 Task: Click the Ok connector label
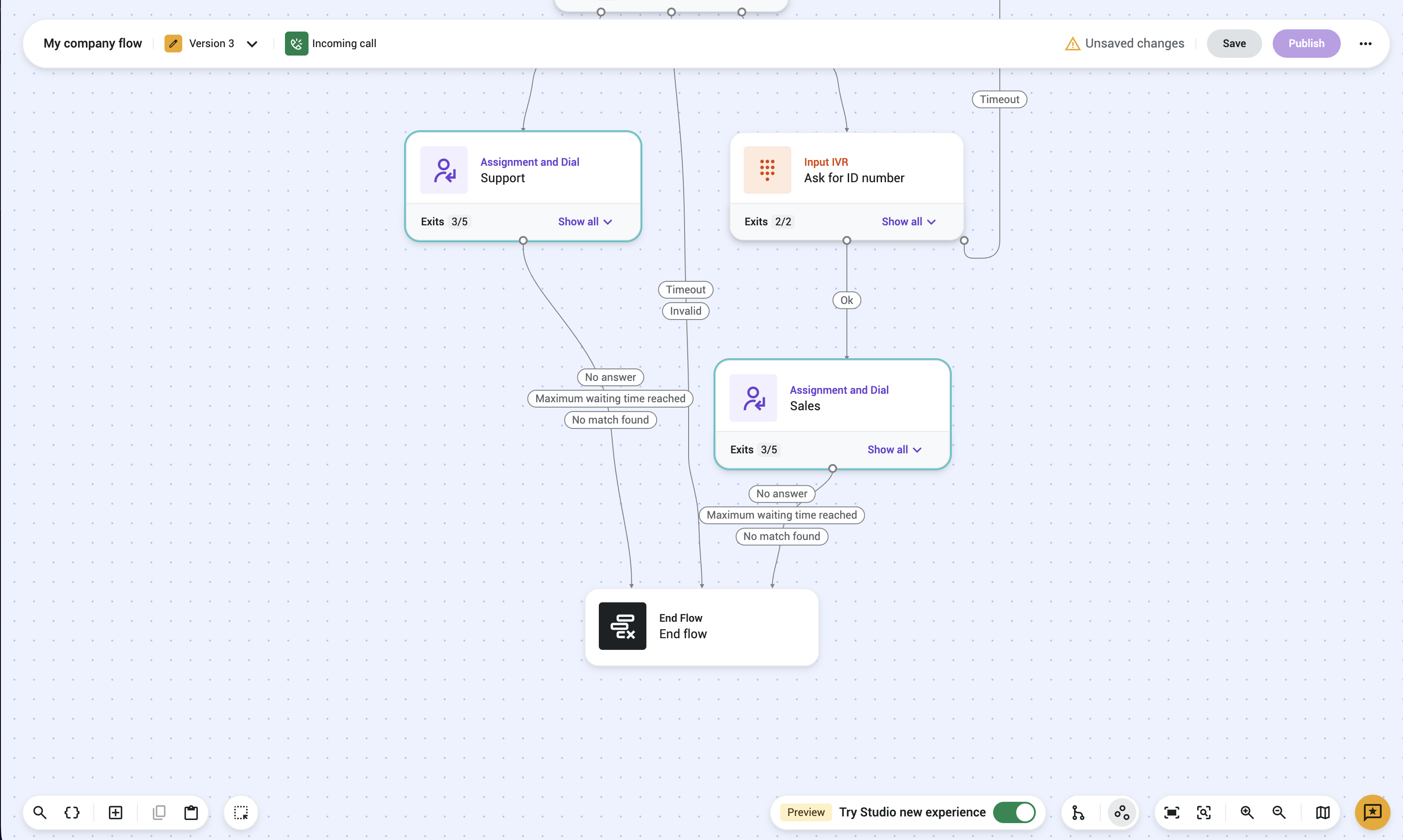[x=846, y=300]
